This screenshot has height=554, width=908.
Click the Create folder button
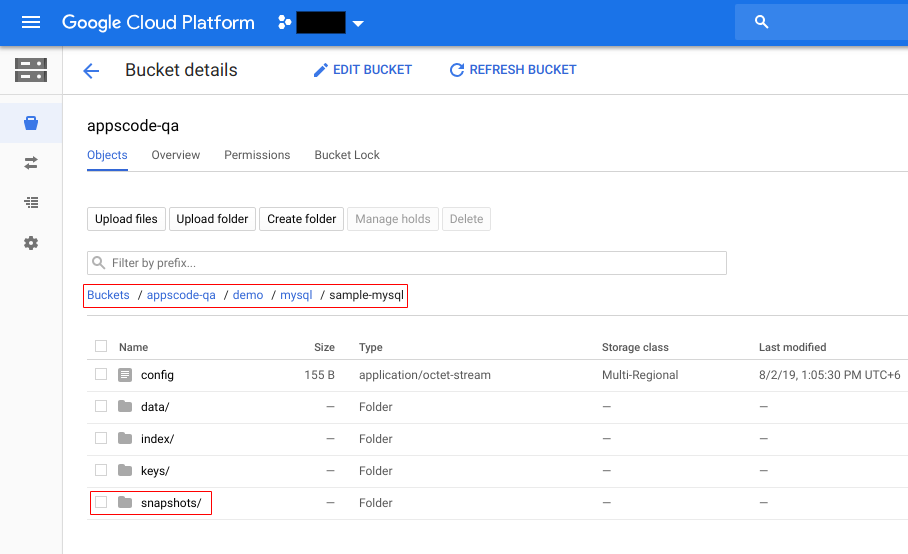(x=301, y=219)
